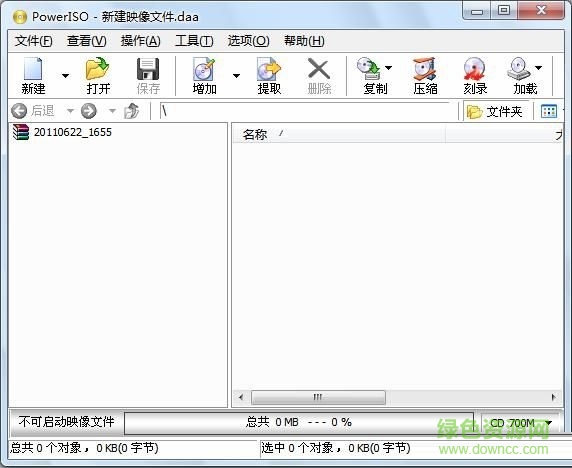This screenshot has height=468, width=572.
Task: Open the Help (帮助) menu
Action: [304, 41]
